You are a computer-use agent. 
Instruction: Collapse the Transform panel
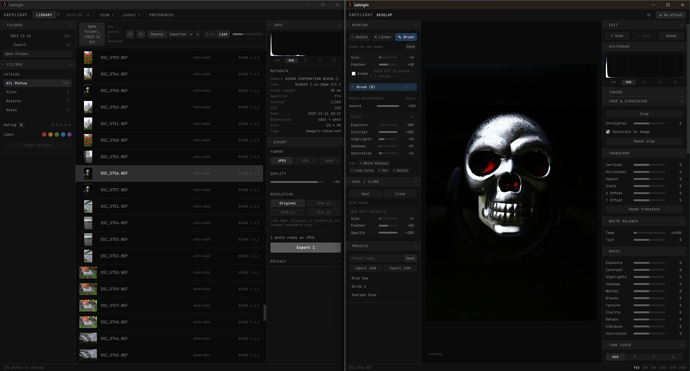click(x=644, y=153)
